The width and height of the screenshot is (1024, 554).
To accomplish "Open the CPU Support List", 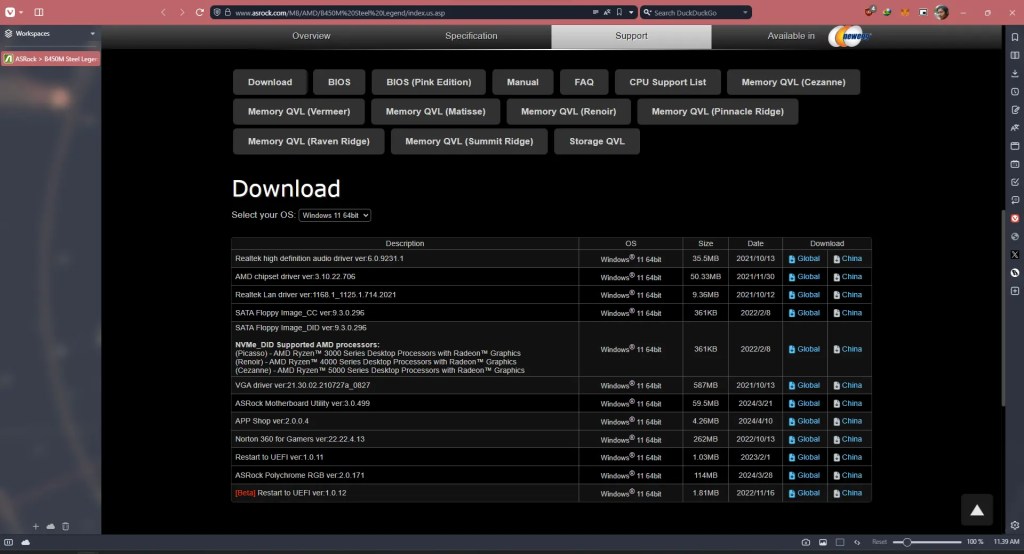I will (x=667, y=82).
